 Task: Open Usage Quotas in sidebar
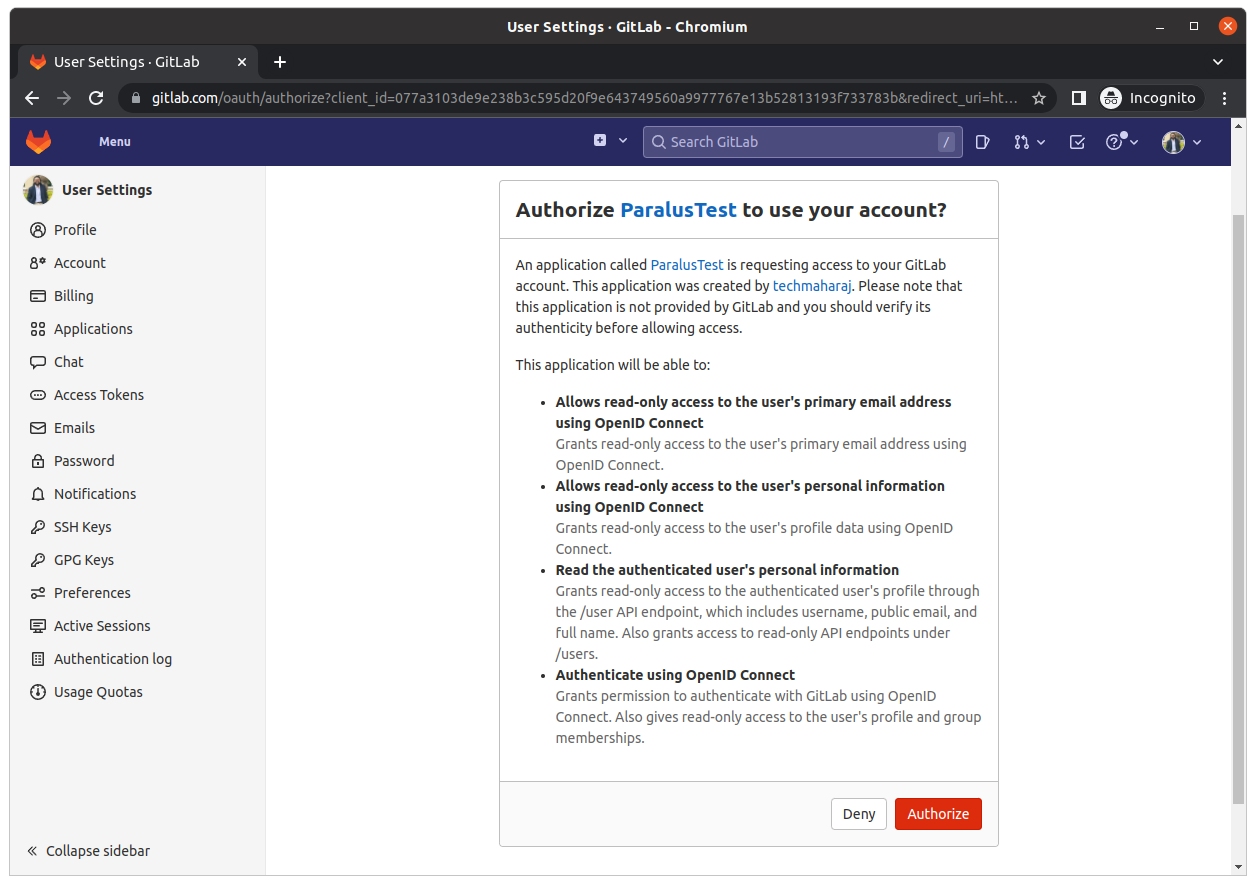pos(98,692)
